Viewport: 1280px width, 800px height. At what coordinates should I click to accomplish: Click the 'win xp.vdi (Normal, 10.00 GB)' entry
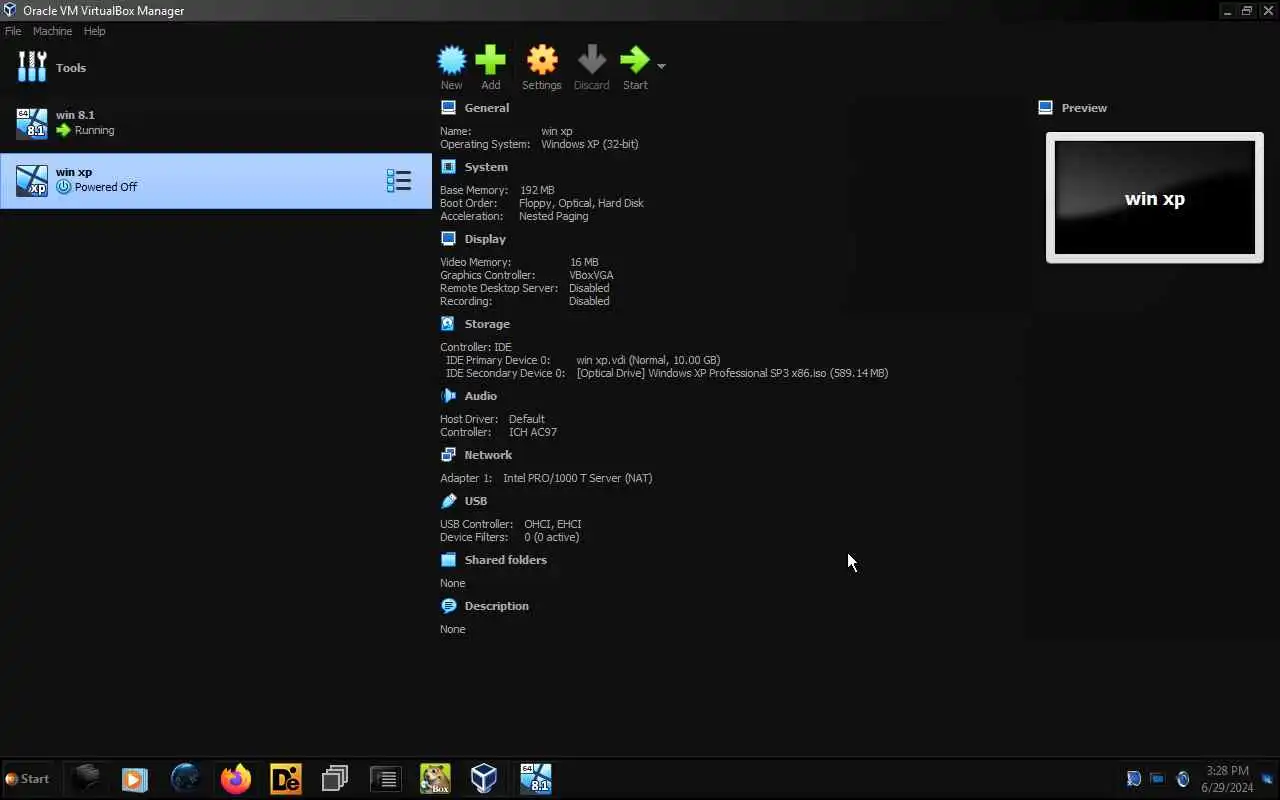click(x=648, y=360)
